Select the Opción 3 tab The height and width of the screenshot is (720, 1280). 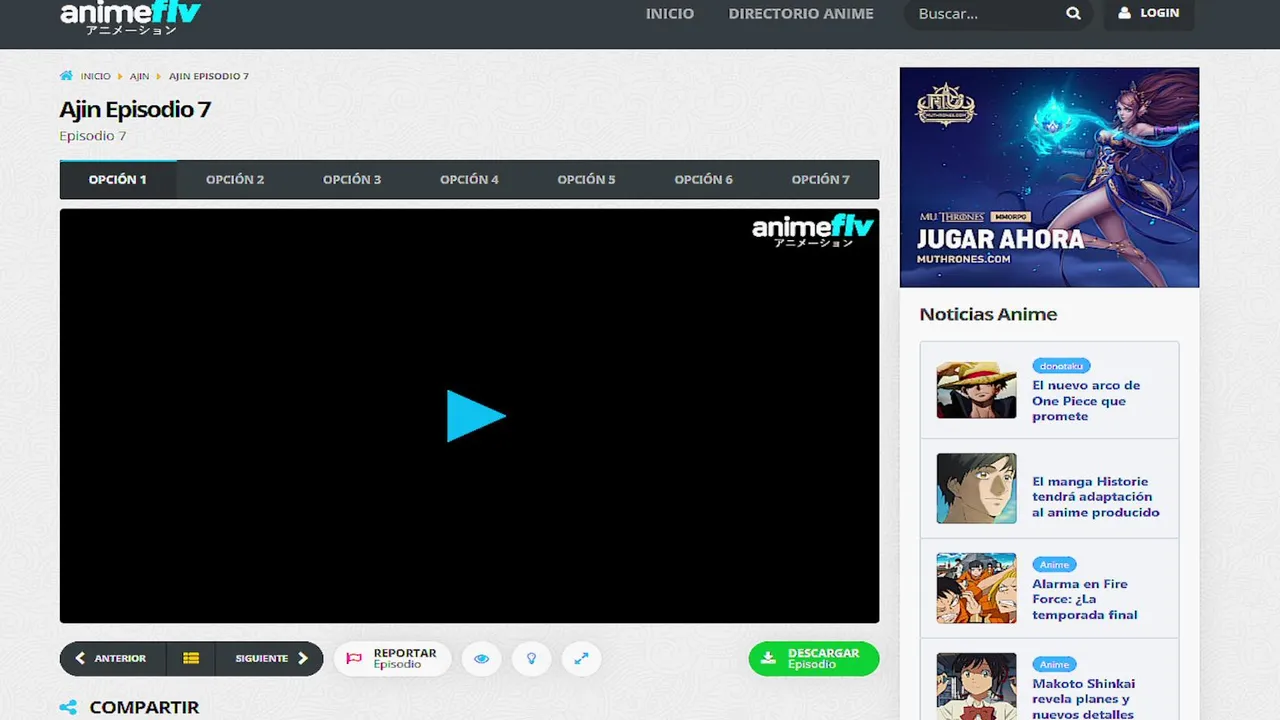(x=352, y=180)
